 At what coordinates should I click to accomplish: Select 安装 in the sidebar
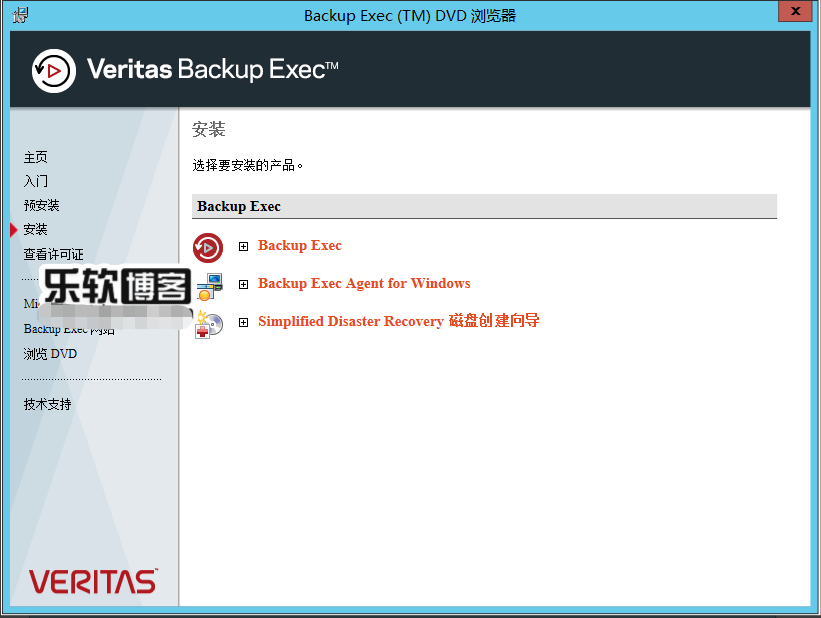[x=36, y=229]
